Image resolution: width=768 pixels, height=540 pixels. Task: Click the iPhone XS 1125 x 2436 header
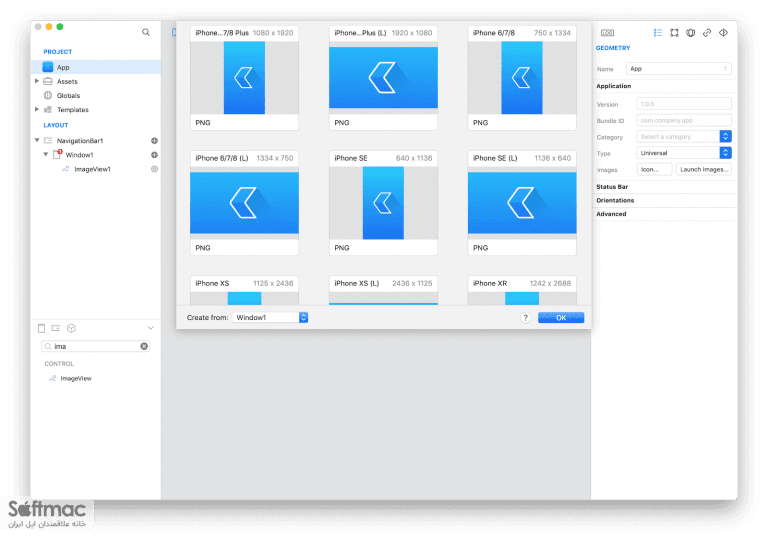[x=244, y=283]
